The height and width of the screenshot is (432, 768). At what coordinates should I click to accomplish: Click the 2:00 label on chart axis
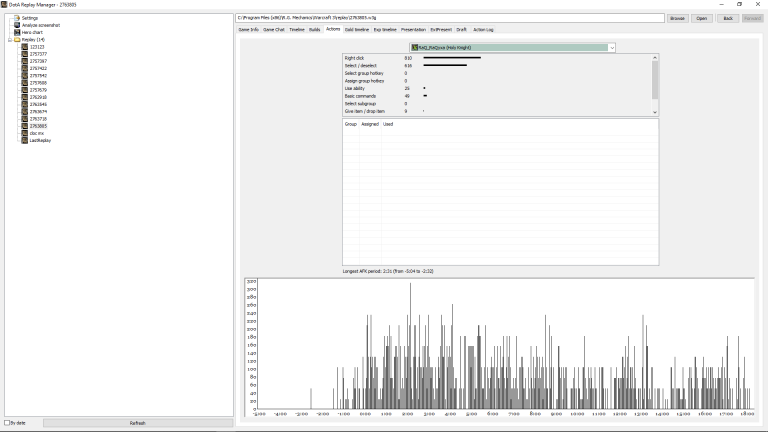pos(407,414)
